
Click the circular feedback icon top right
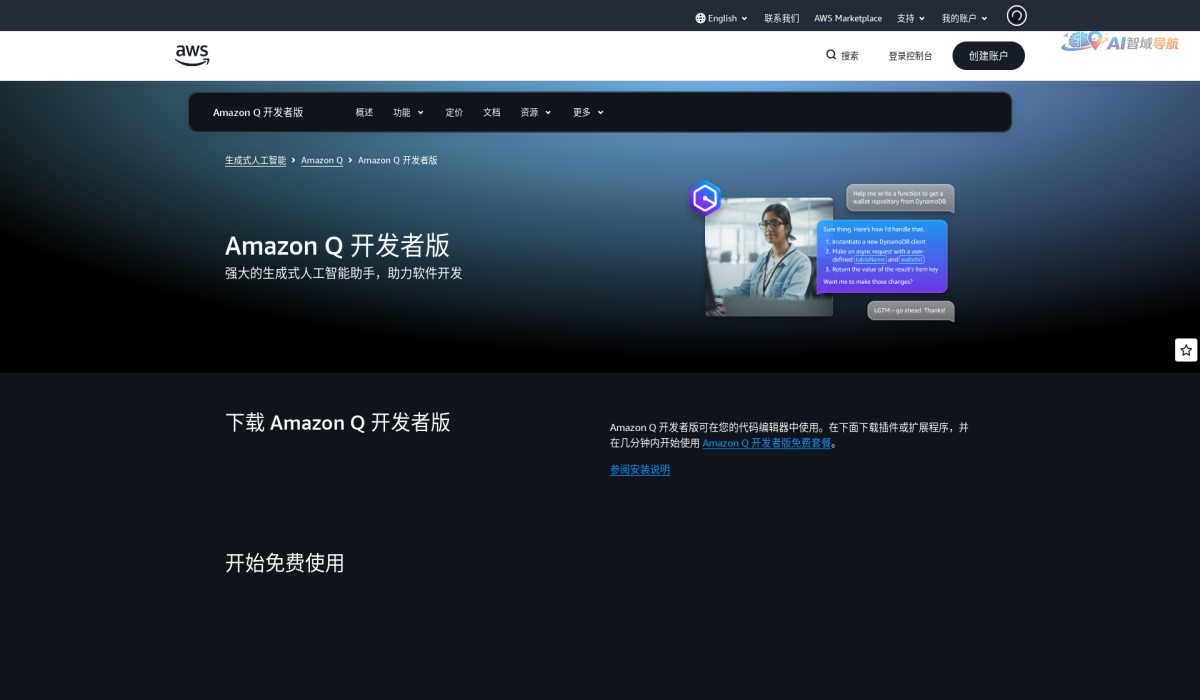coord(1016,16)
